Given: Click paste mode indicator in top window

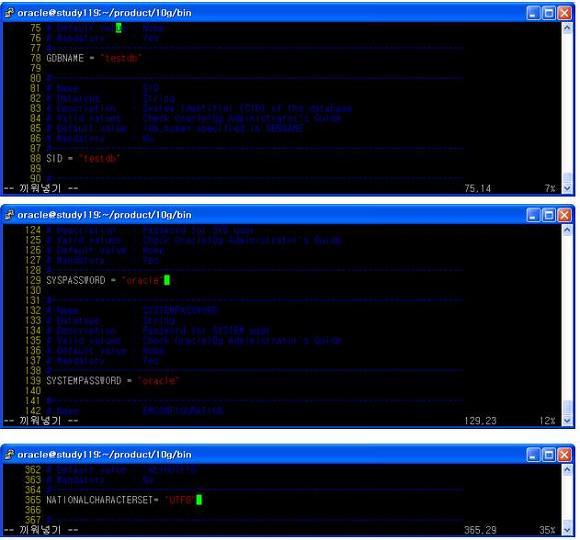Looking at the screenshot, I should [41, 189].
